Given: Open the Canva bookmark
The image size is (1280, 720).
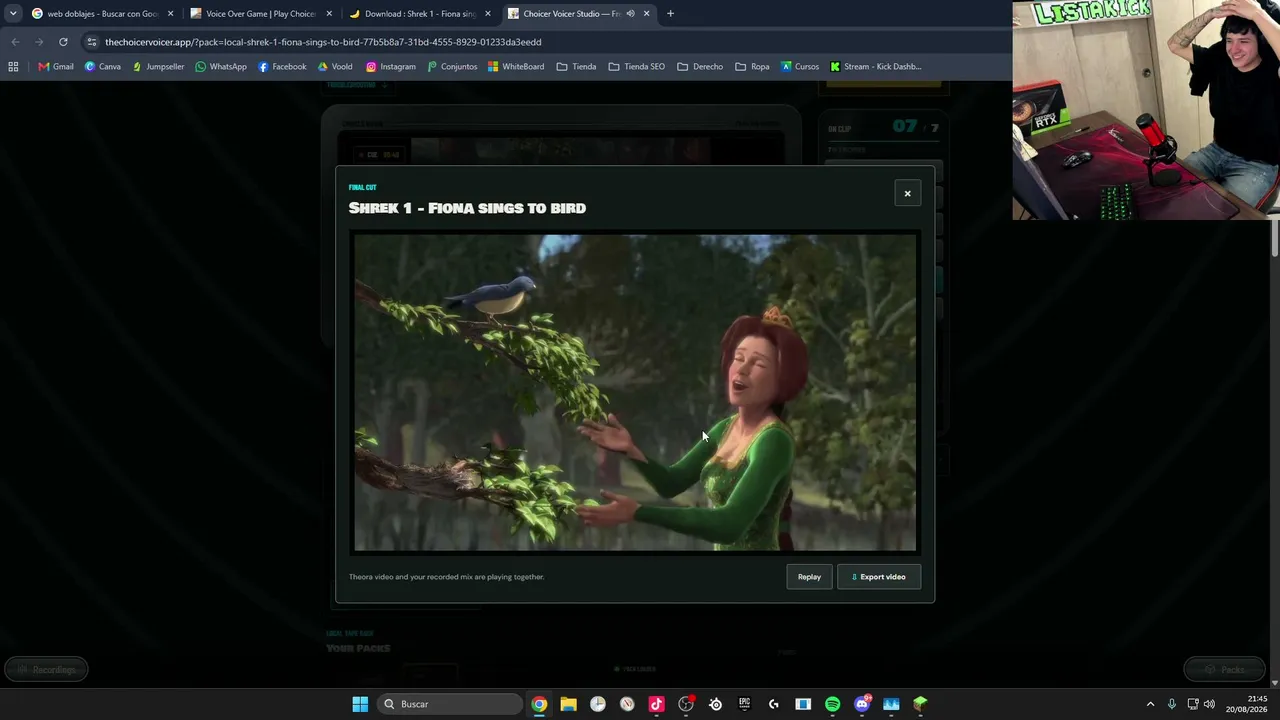Looking at the screenshot, I should (x=103, y=67).
